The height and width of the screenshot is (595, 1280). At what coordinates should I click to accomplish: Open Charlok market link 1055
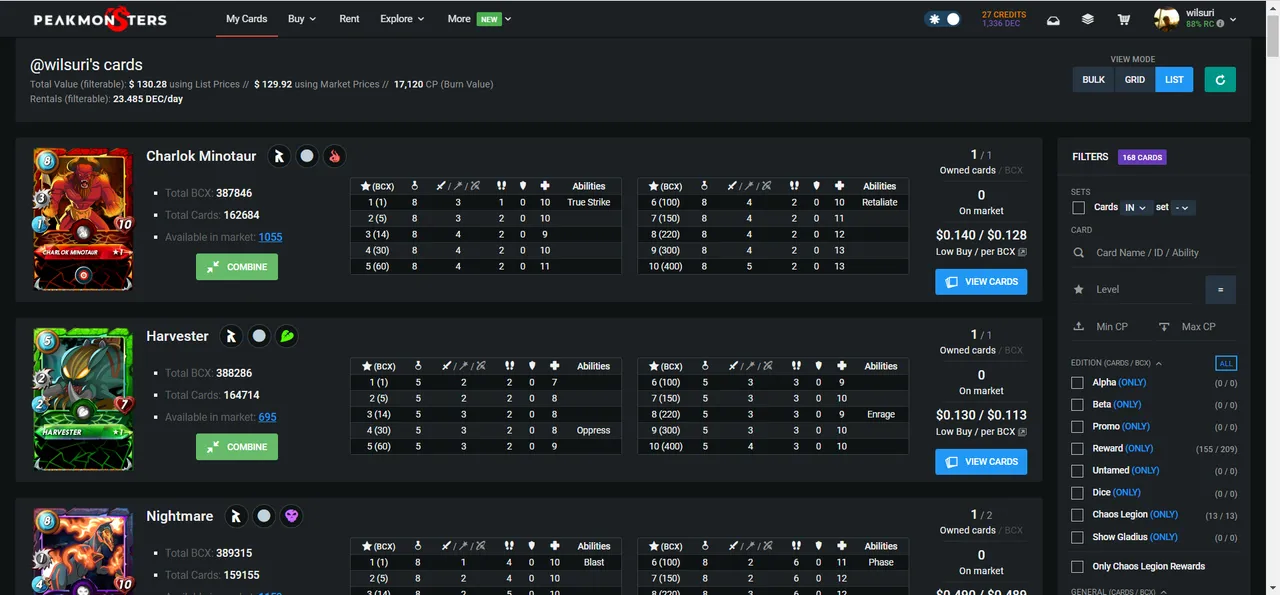(270, 237)
